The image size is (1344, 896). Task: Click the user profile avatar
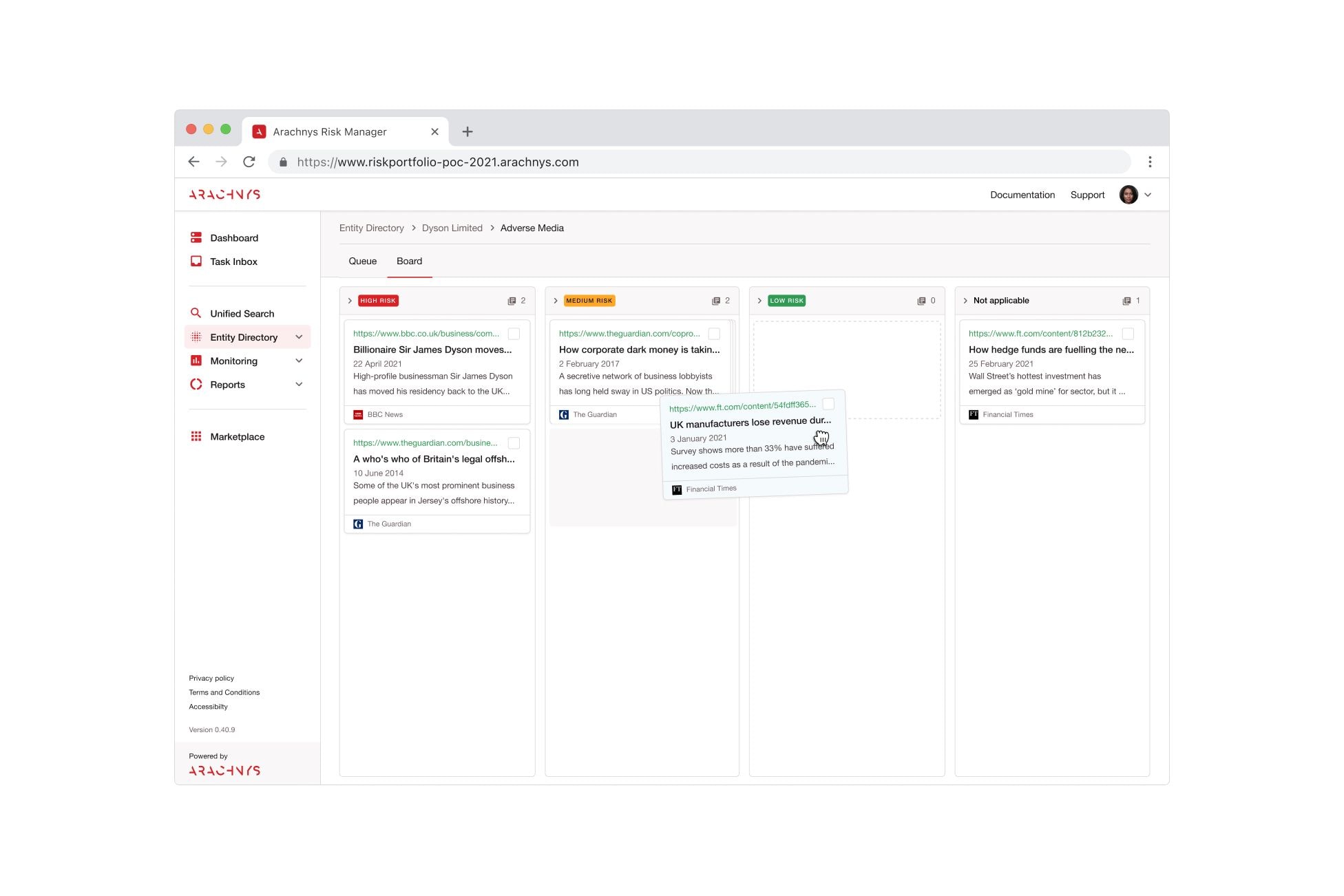(1128, 195)
